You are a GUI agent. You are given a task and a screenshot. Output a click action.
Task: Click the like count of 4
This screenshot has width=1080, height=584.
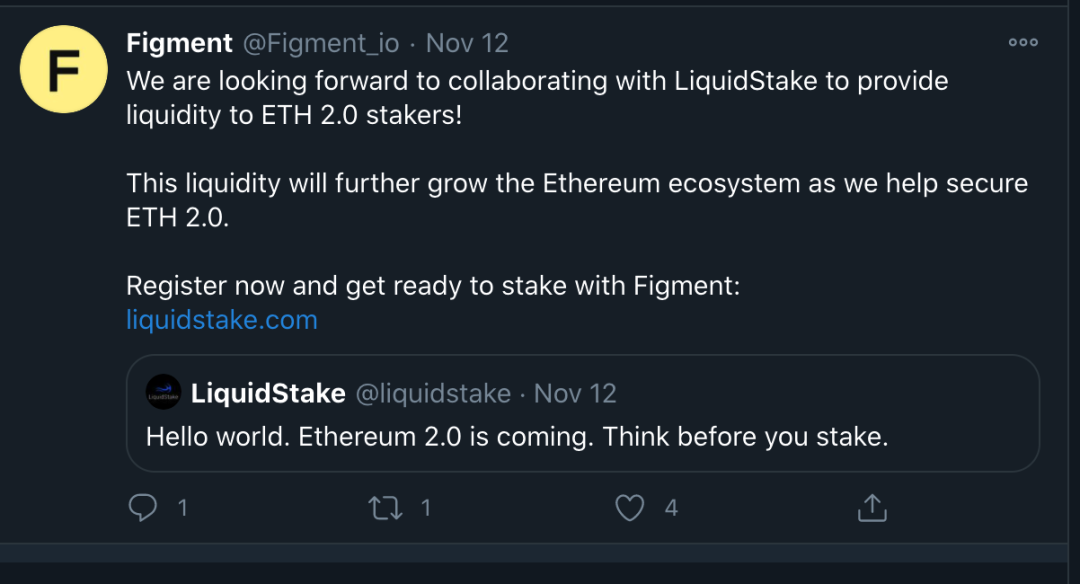point(672,508)
